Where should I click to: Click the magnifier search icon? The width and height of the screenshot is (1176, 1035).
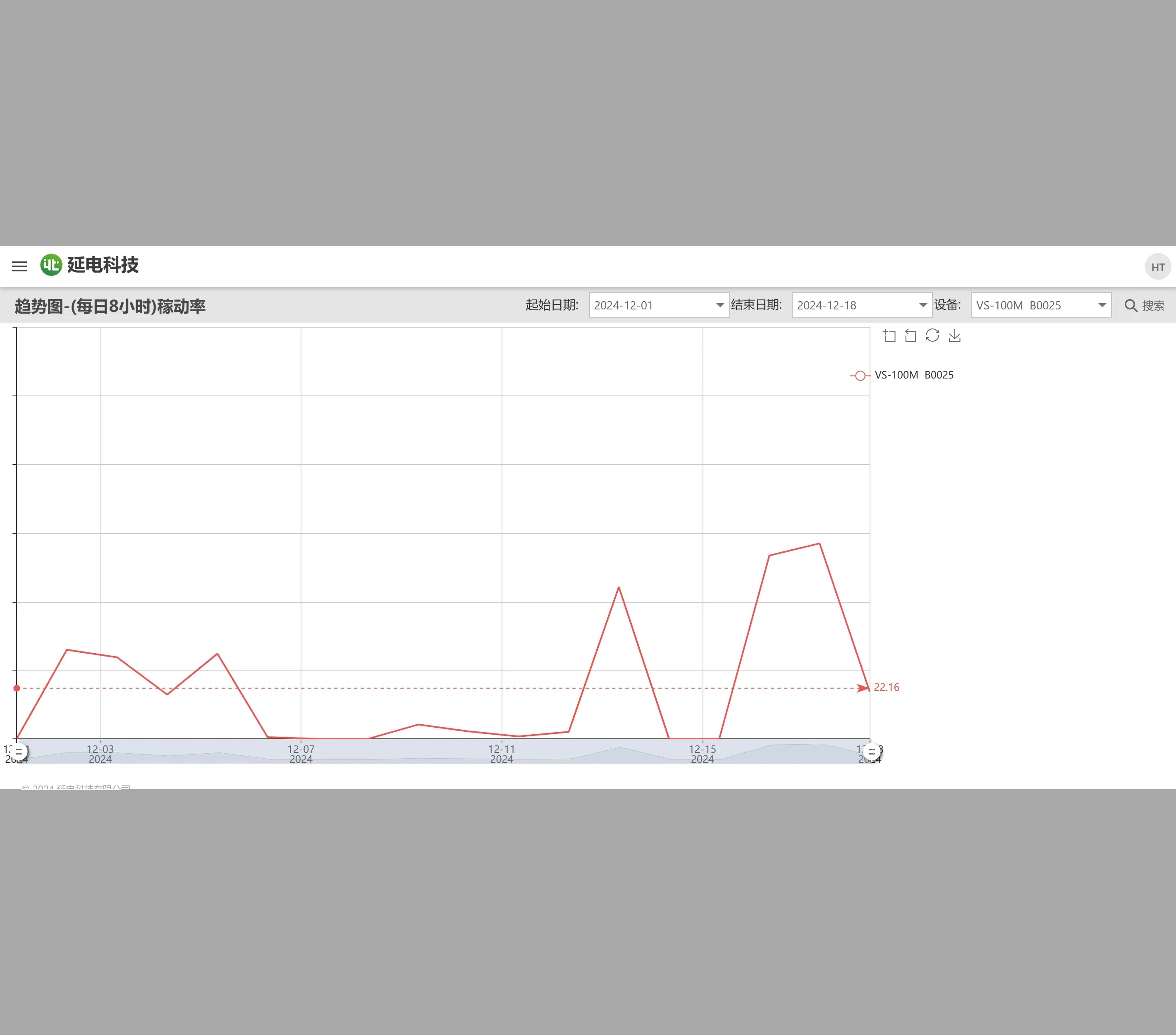(x=1131, y=306)
